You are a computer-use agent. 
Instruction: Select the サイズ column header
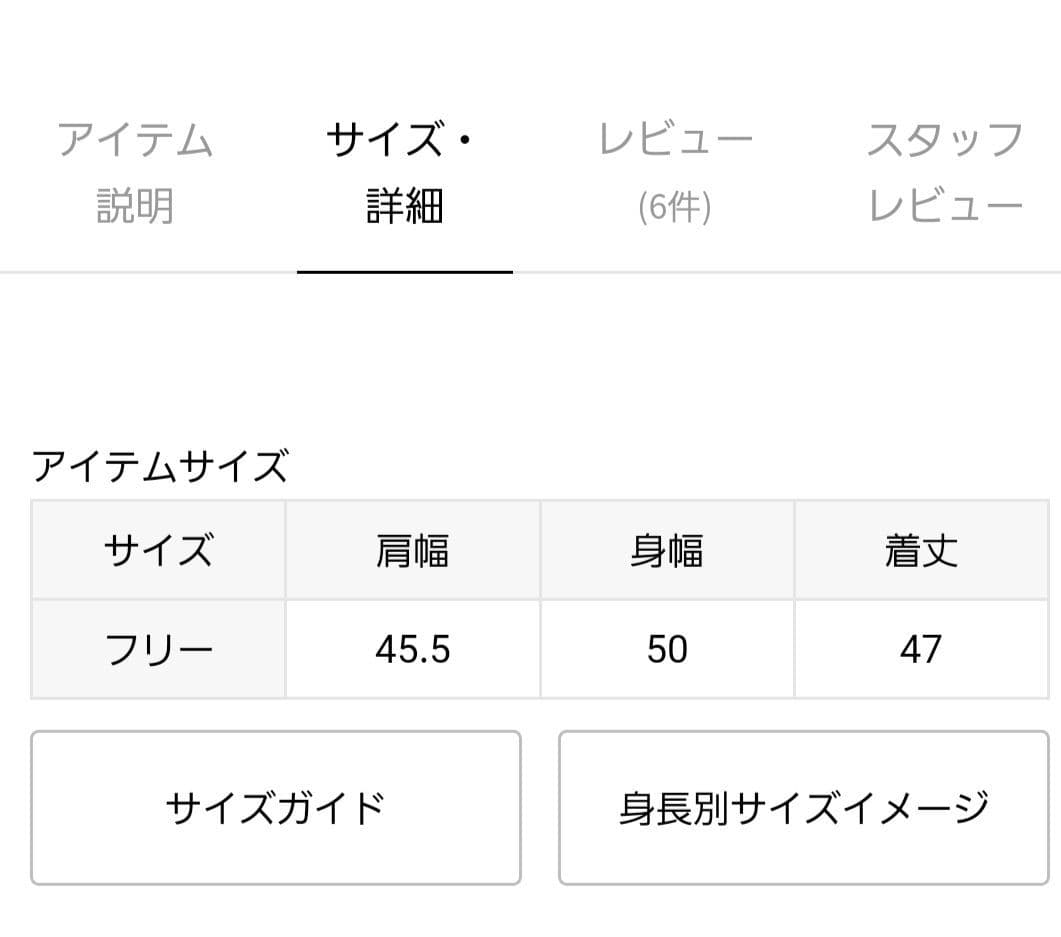[157, 550]
